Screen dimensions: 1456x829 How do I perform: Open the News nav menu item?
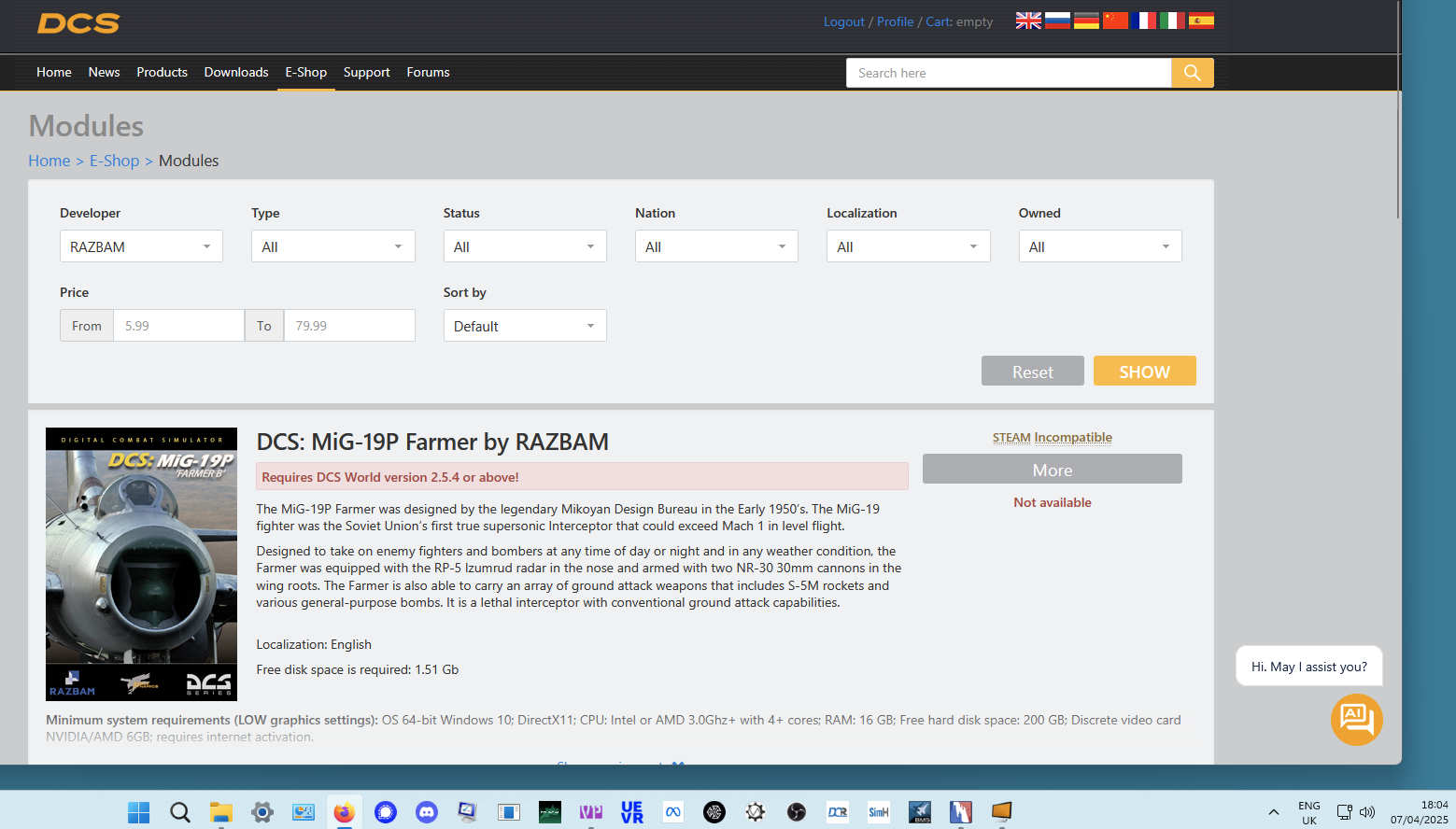tap(104, 72)
